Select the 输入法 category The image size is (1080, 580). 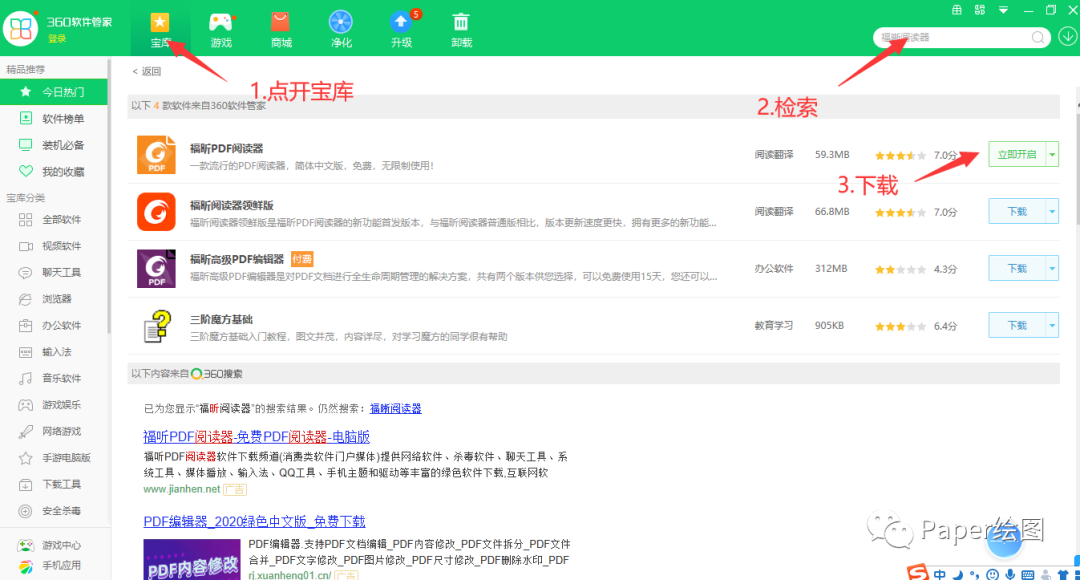(x=54, y=352)
